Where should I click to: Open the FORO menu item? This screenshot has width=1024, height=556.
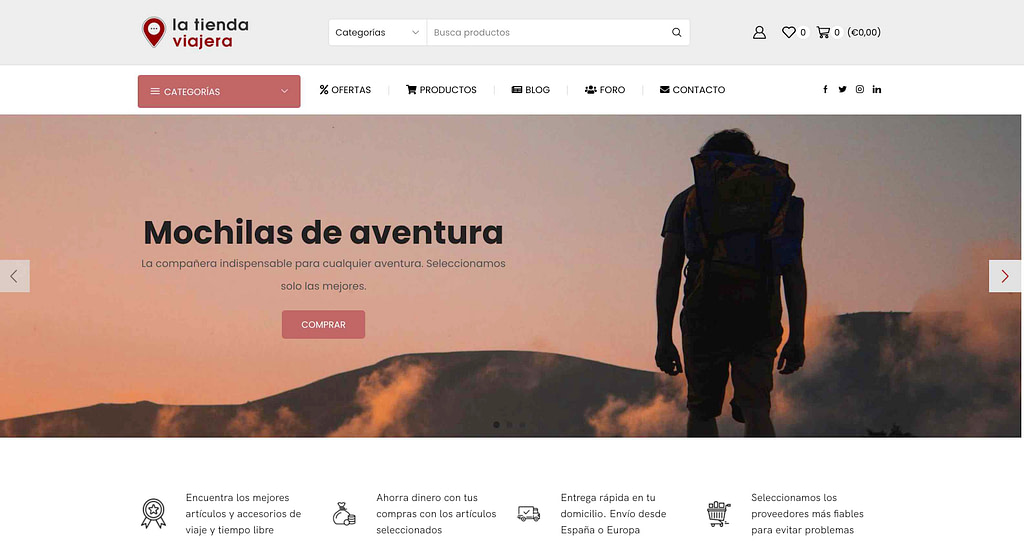pyautogui.click(x=605, y=90)
